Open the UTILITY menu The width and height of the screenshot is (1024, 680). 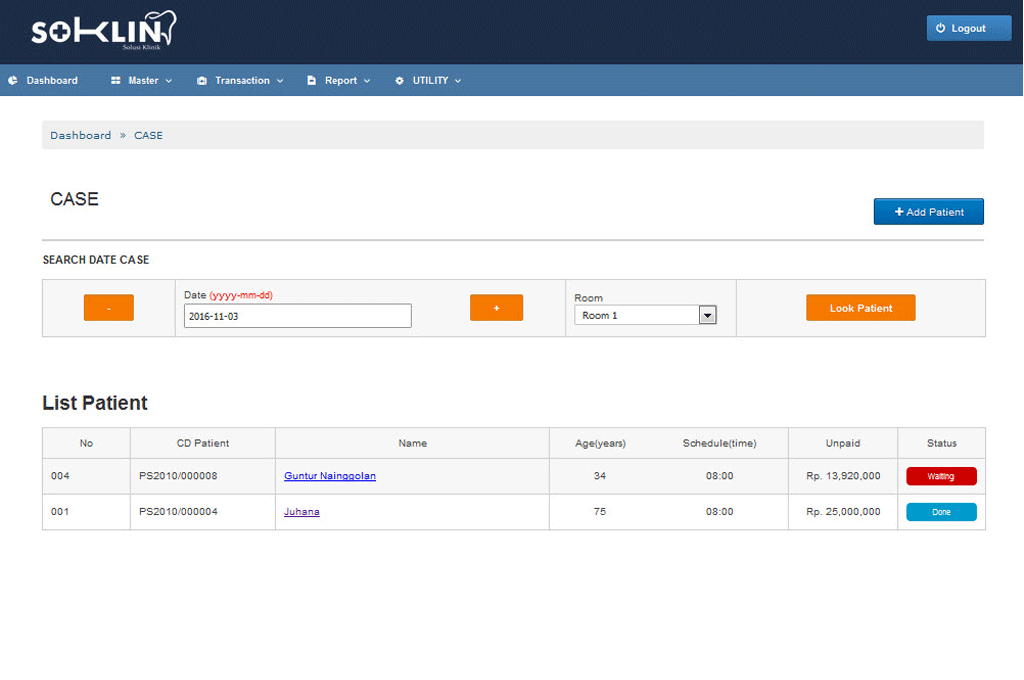[x=430, y=81]
